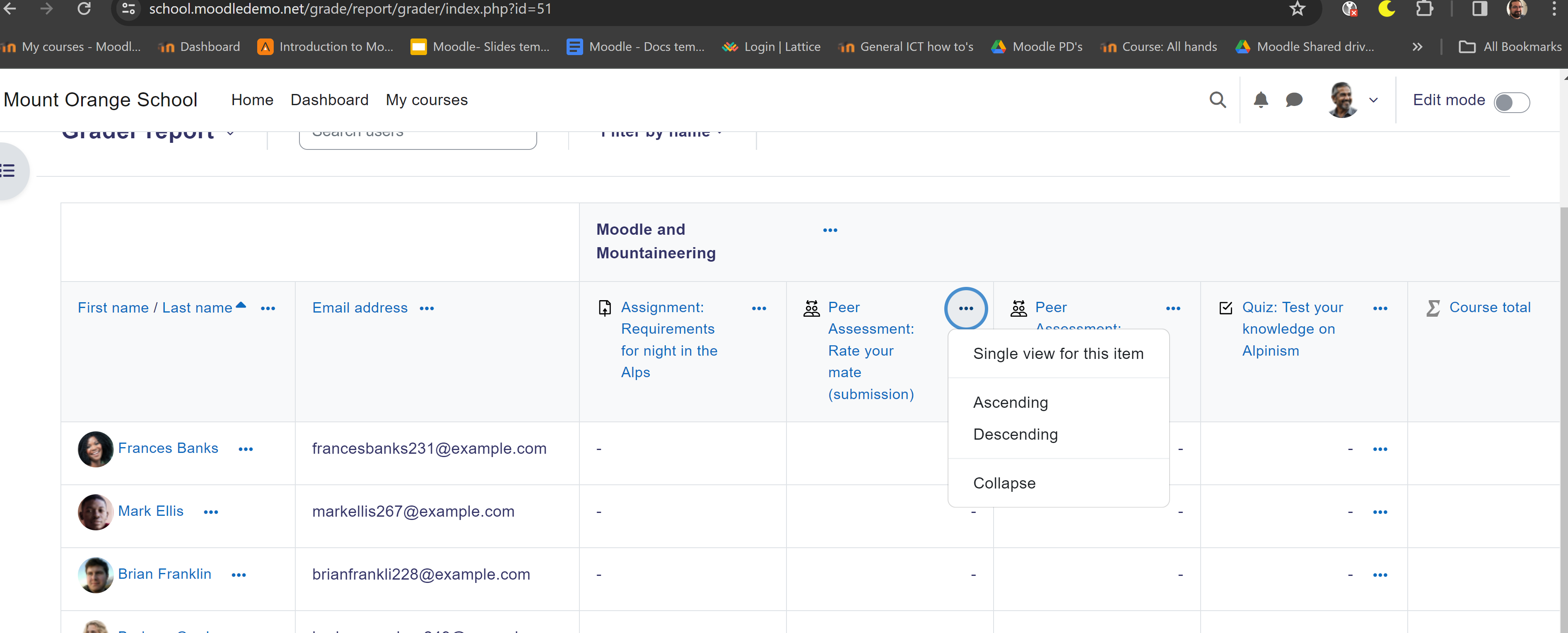Open Assignment: Requirements for night in the Alps link
The width and height of the screenshot is (1568, 633).
coord(669,340)
